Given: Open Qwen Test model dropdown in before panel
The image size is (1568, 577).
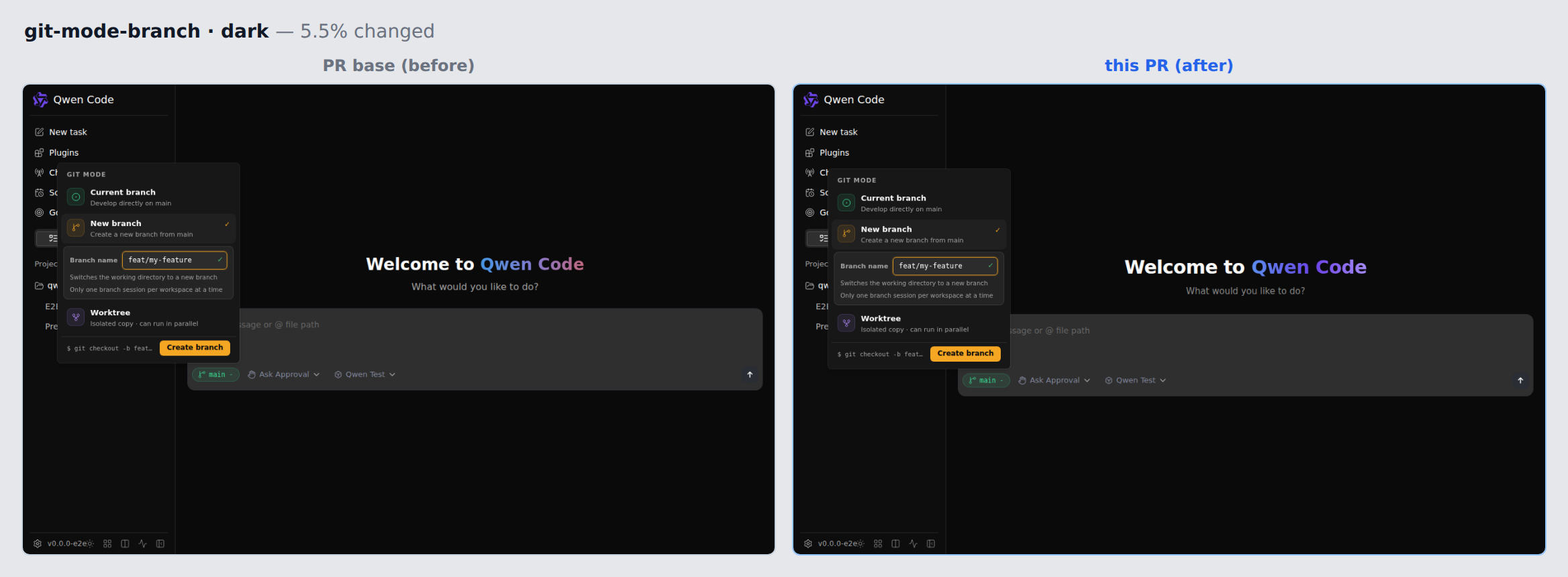Looking at the screenshot, I should 365,374.
